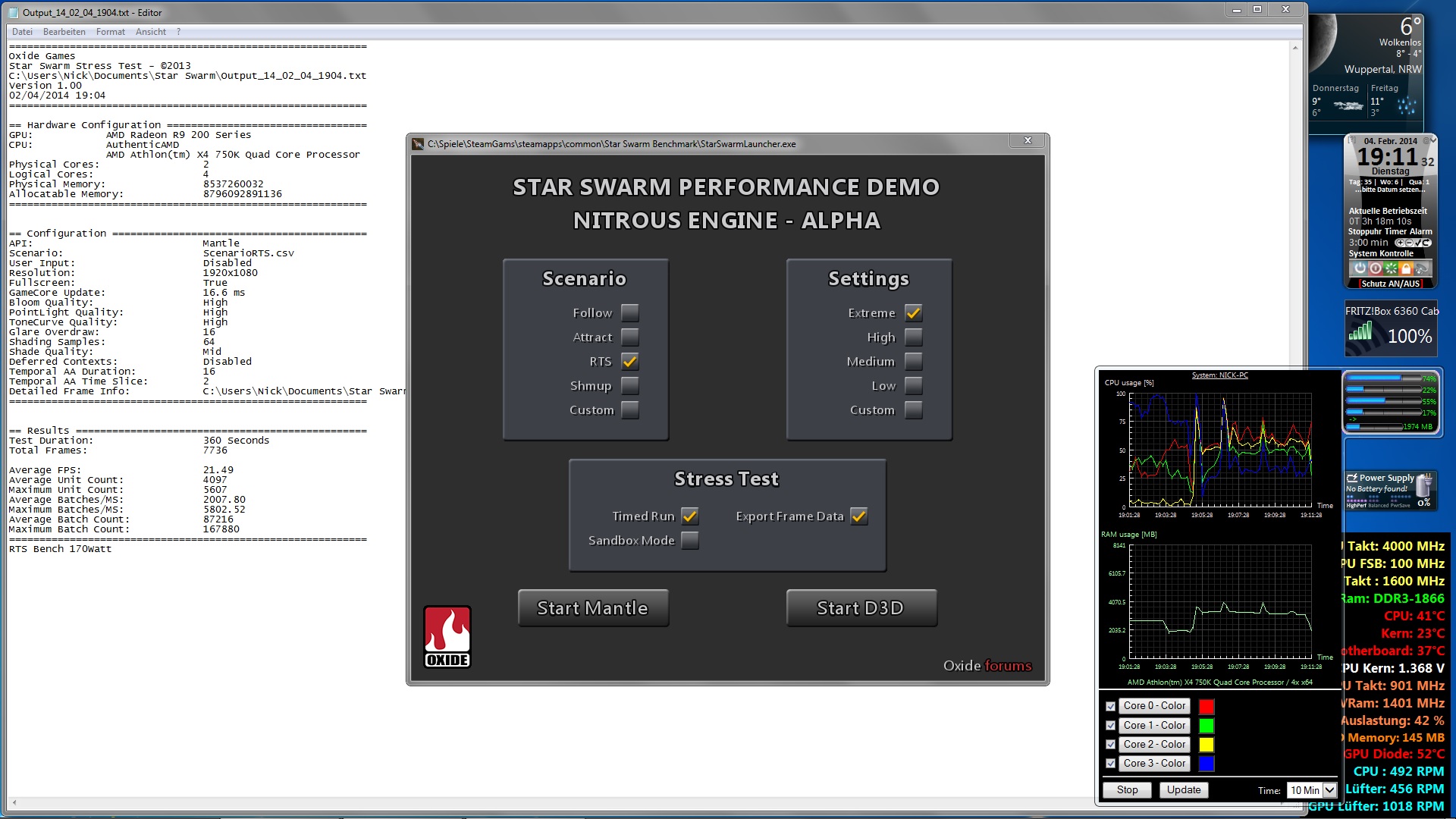Open the Bearbeiten menu
Viewport: 1456px width, 819px height.
(x=64, y=32)
